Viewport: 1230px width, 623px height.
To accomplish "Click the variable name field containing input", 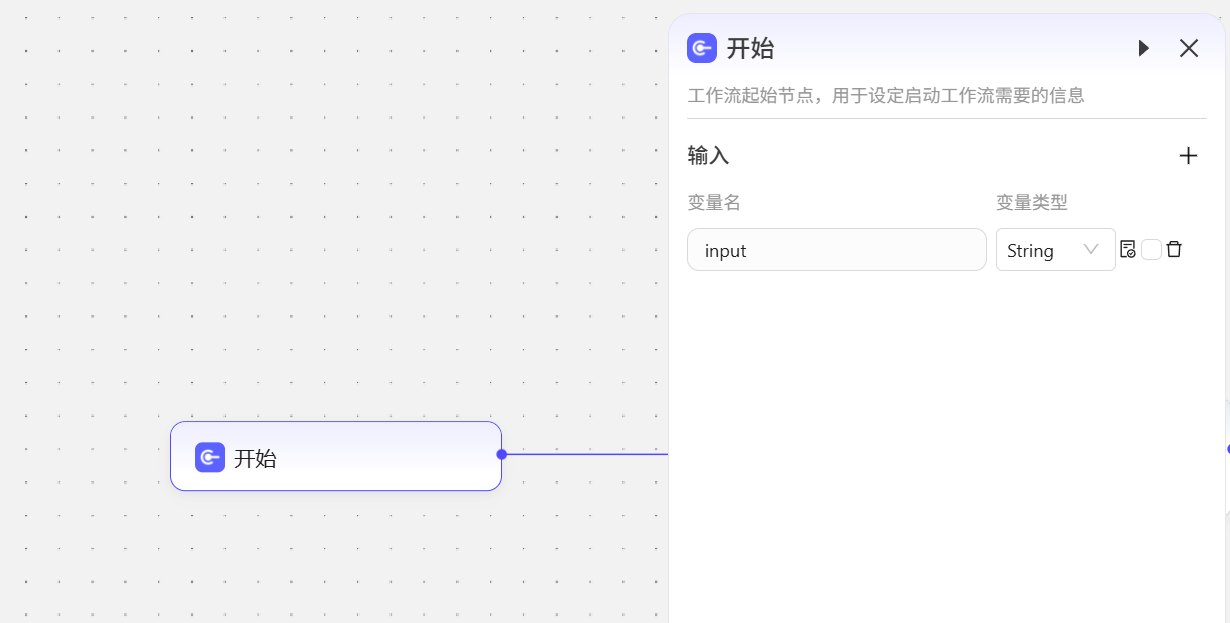I will point(836,249).
